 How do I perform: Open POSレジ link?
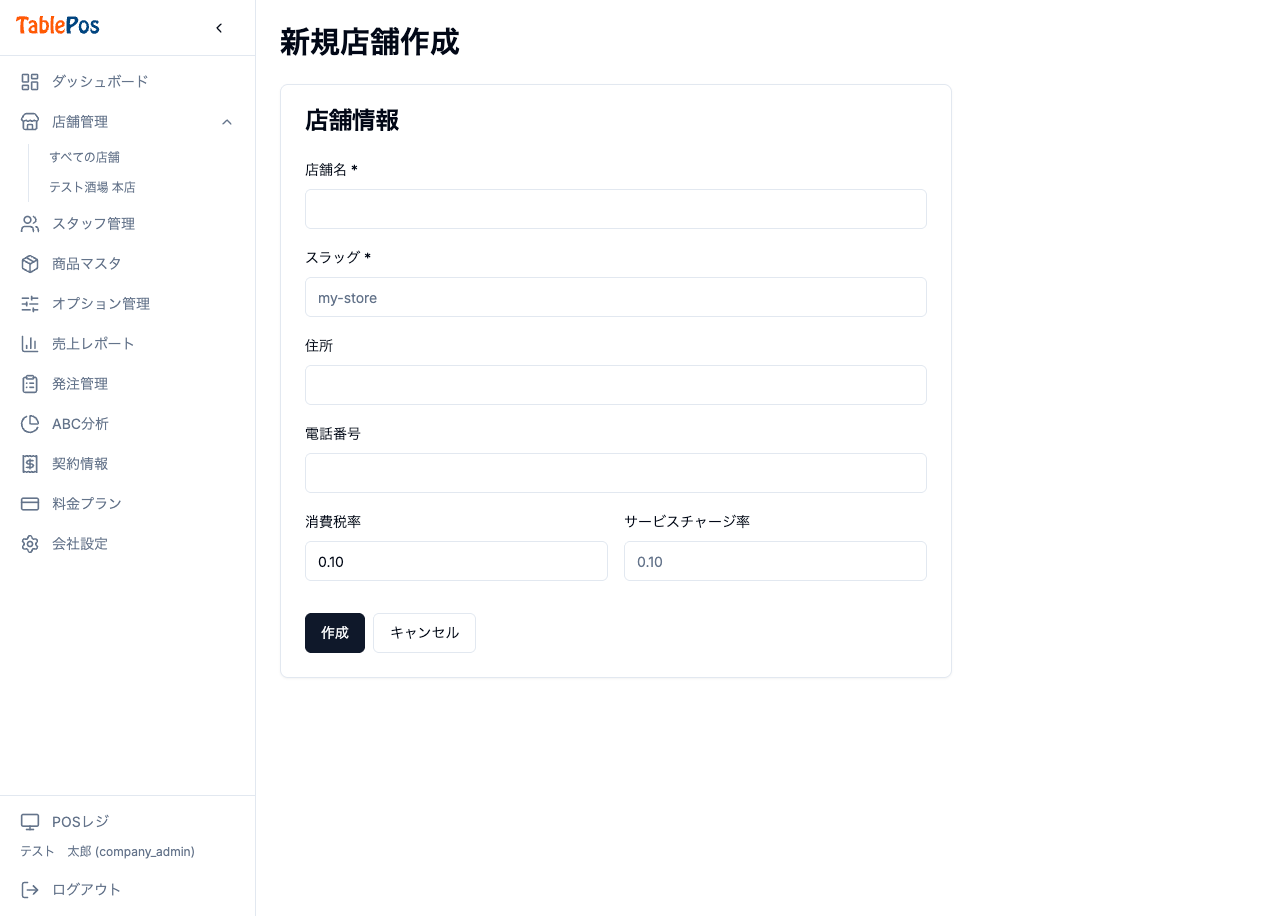(x=127, y=822)
